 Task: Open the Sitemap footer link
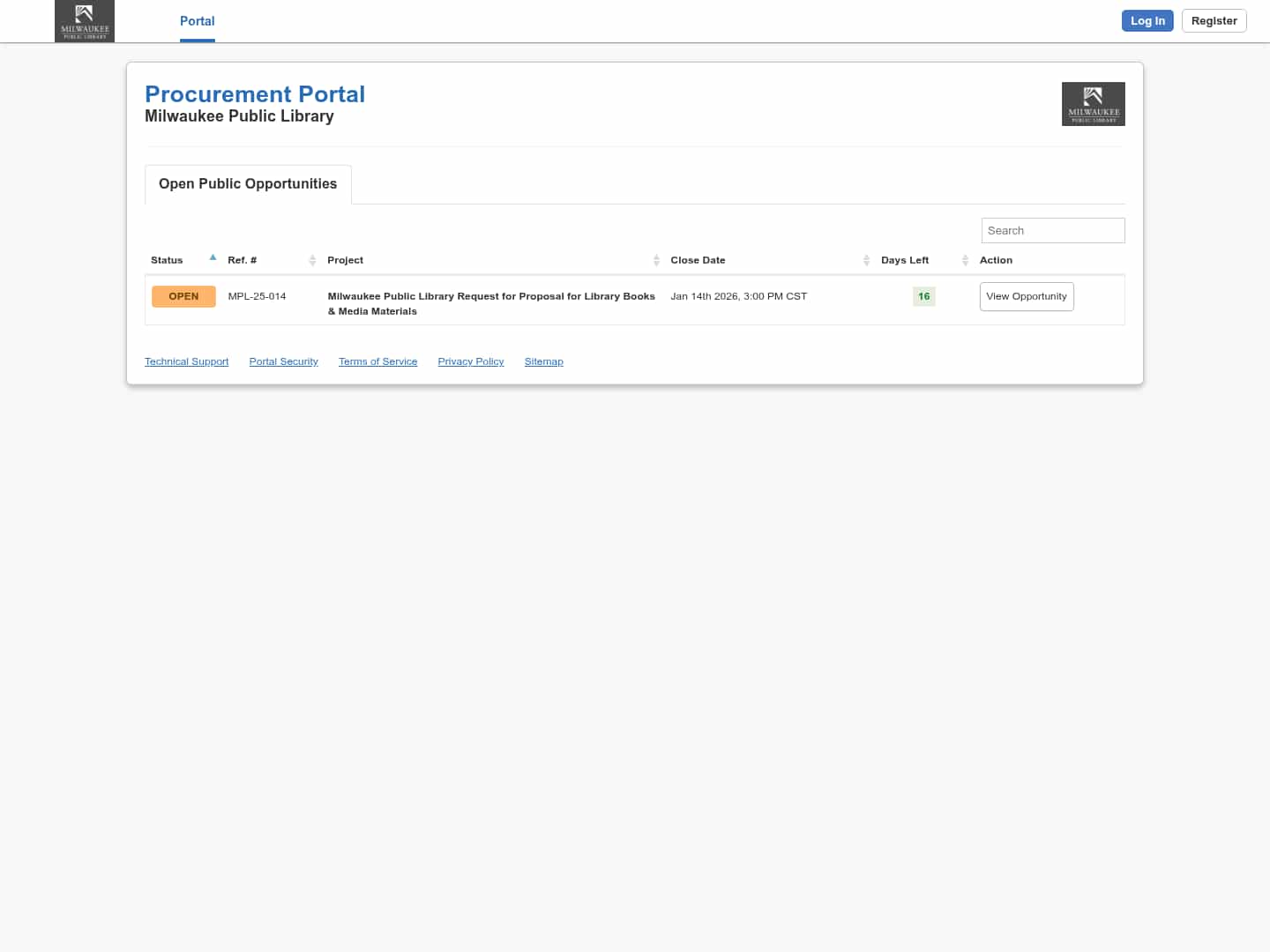coord(543,361)
